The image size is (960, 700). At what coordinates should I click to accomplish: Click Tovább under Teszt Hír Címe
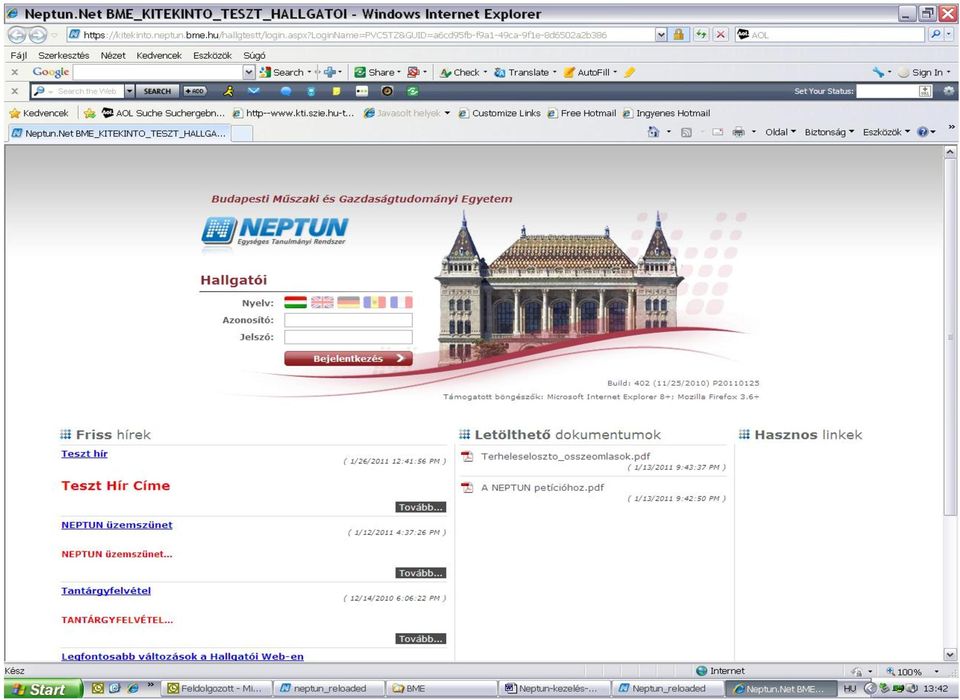coord(421,507)
